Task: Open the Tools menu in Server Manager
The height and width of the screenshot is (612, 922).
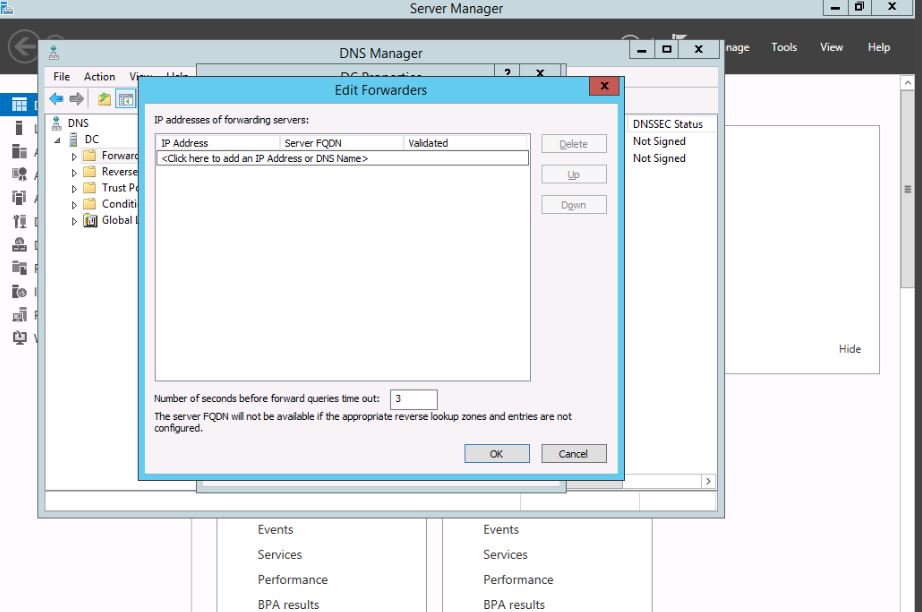Action: (784, 47)
